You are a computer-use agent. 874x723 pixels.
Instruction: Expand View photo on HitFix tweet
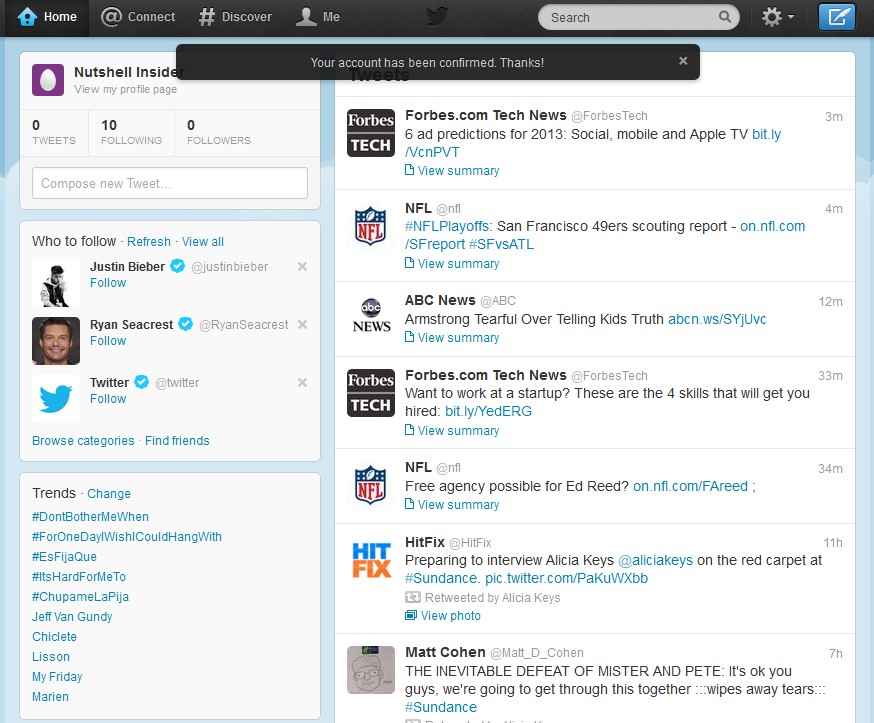[x=443, y=615]
